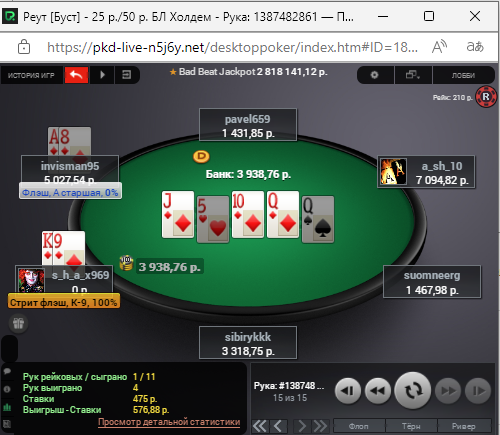This screenshot has height=435, width=500.
Task: Open chat bubble icon in bottom panel
Action: (x=7, y=371)
